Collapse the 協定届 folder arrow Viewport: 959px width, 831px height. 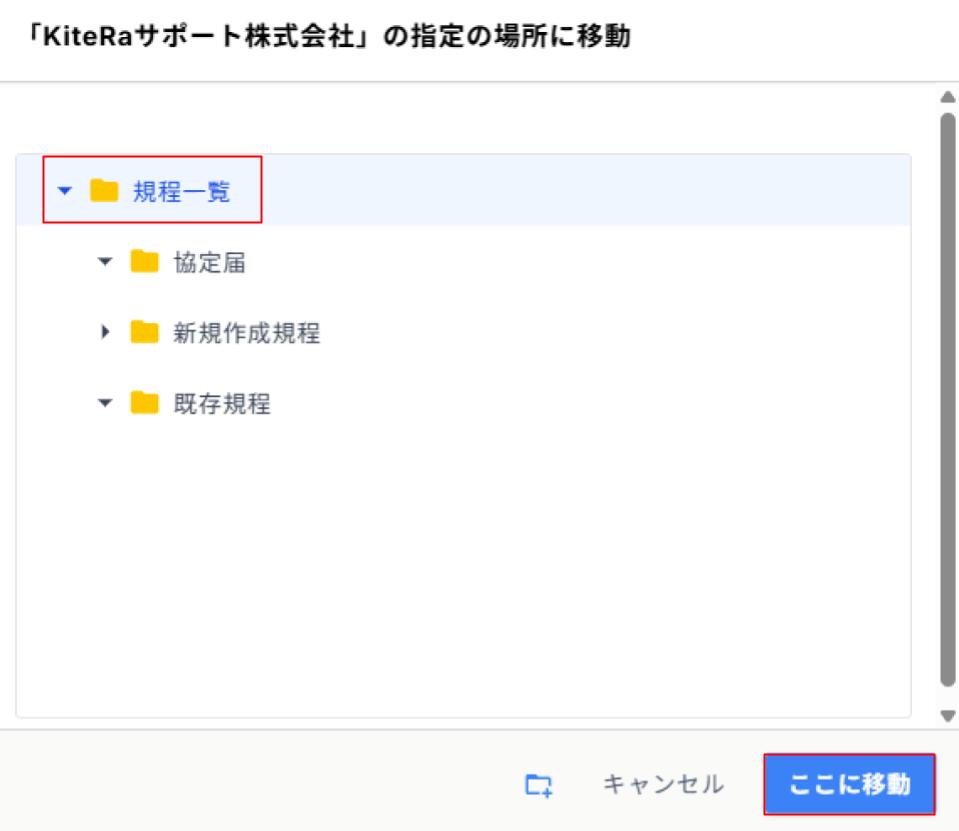105,262
